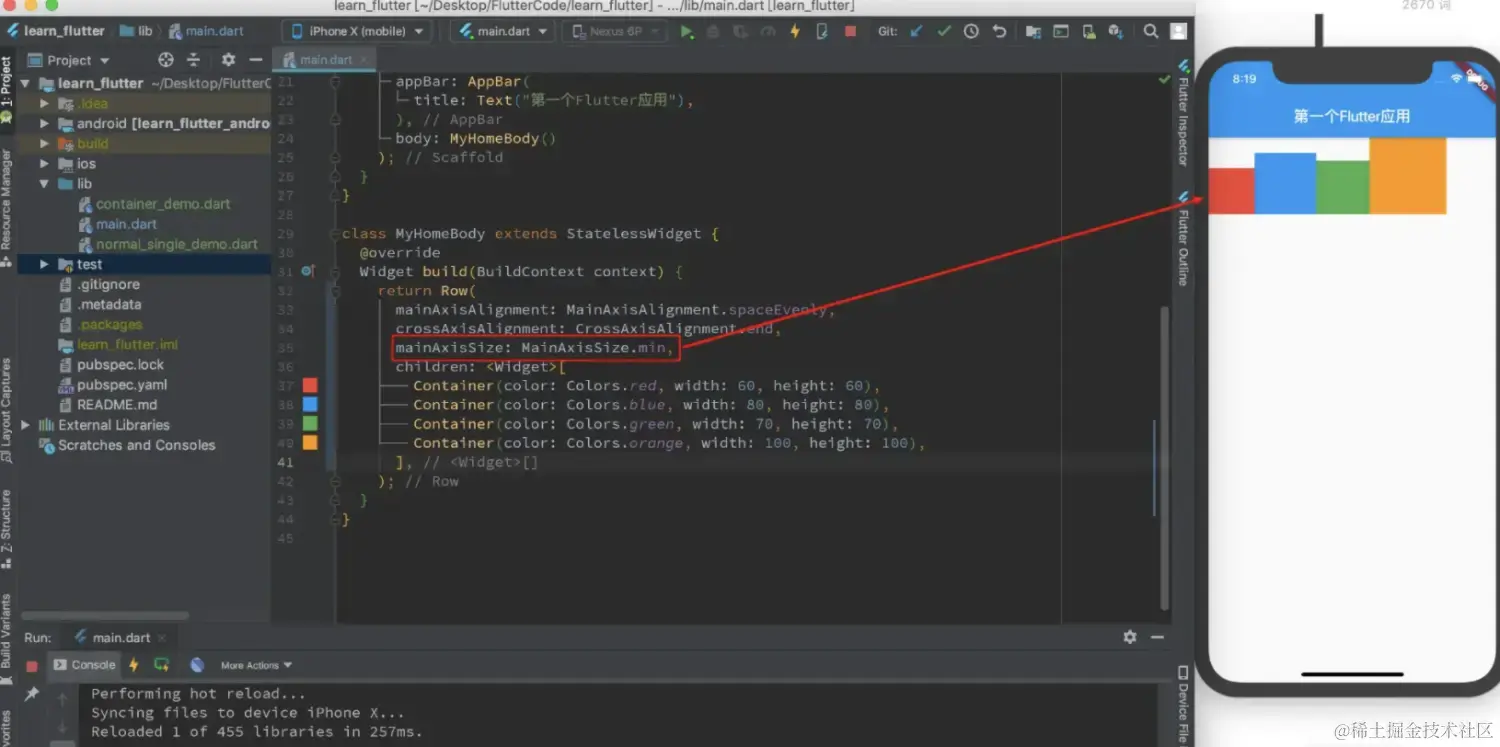
Task: Click the attach debugger phone icon
Action: click(x=822, y=32)
